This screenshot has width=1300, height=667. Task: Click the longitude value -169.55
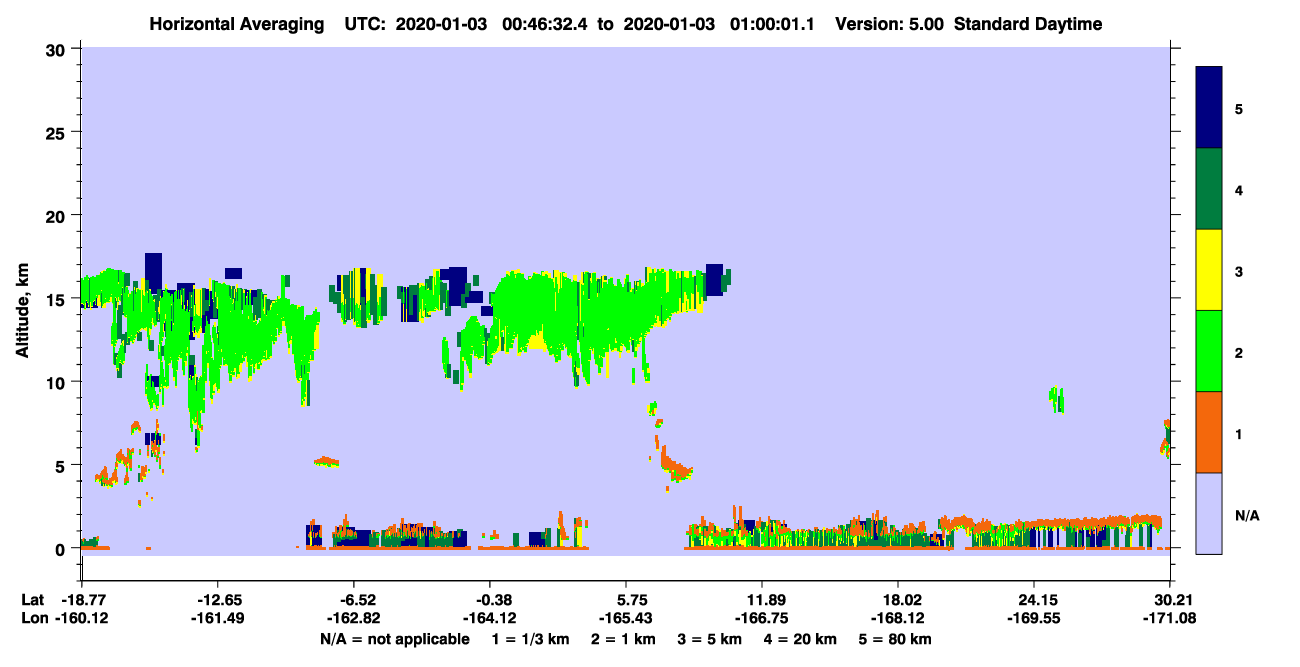1033,618
